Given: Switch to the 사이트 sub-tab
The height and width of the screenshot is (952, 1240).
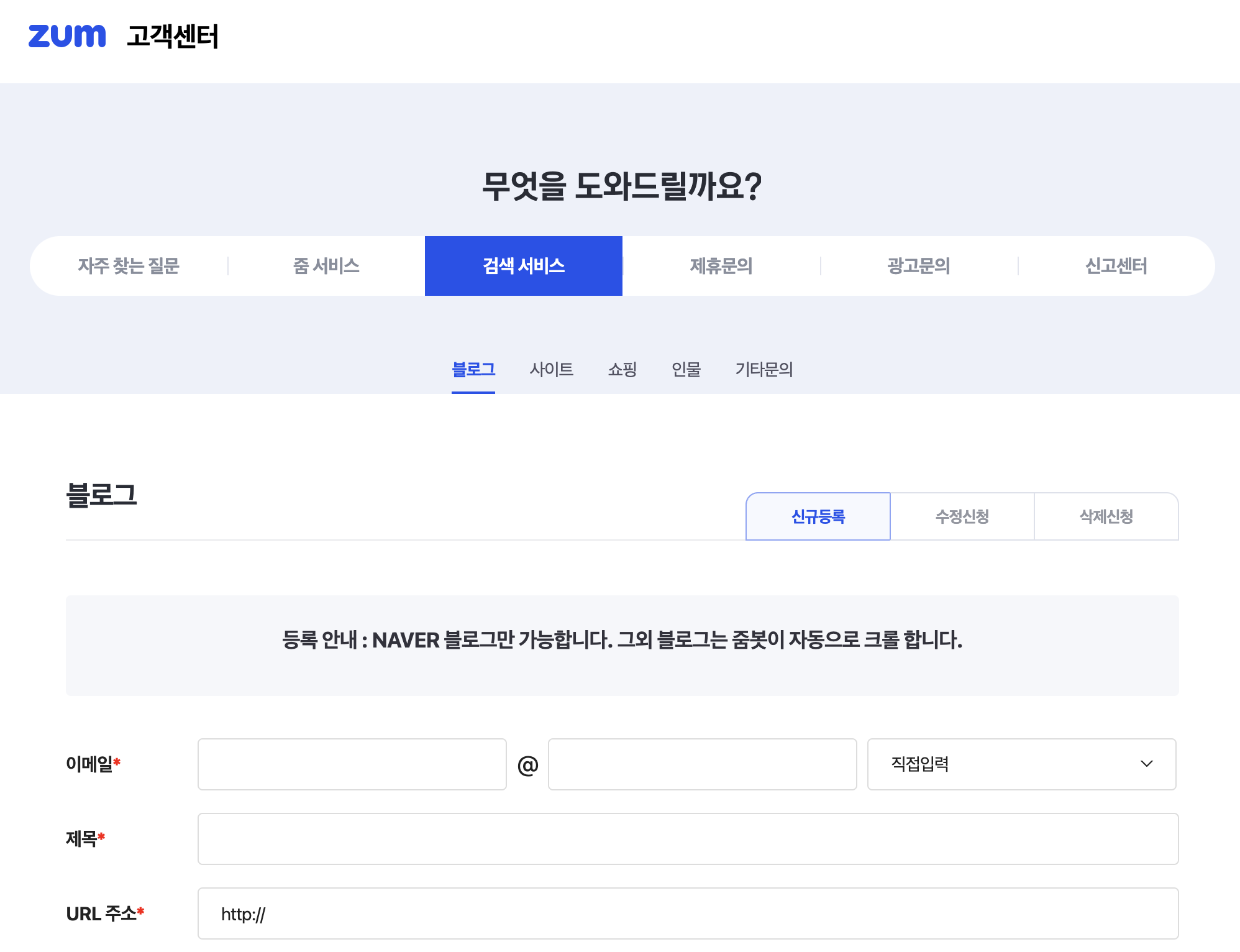Looking at the screenshot, I should click(551, 369).
